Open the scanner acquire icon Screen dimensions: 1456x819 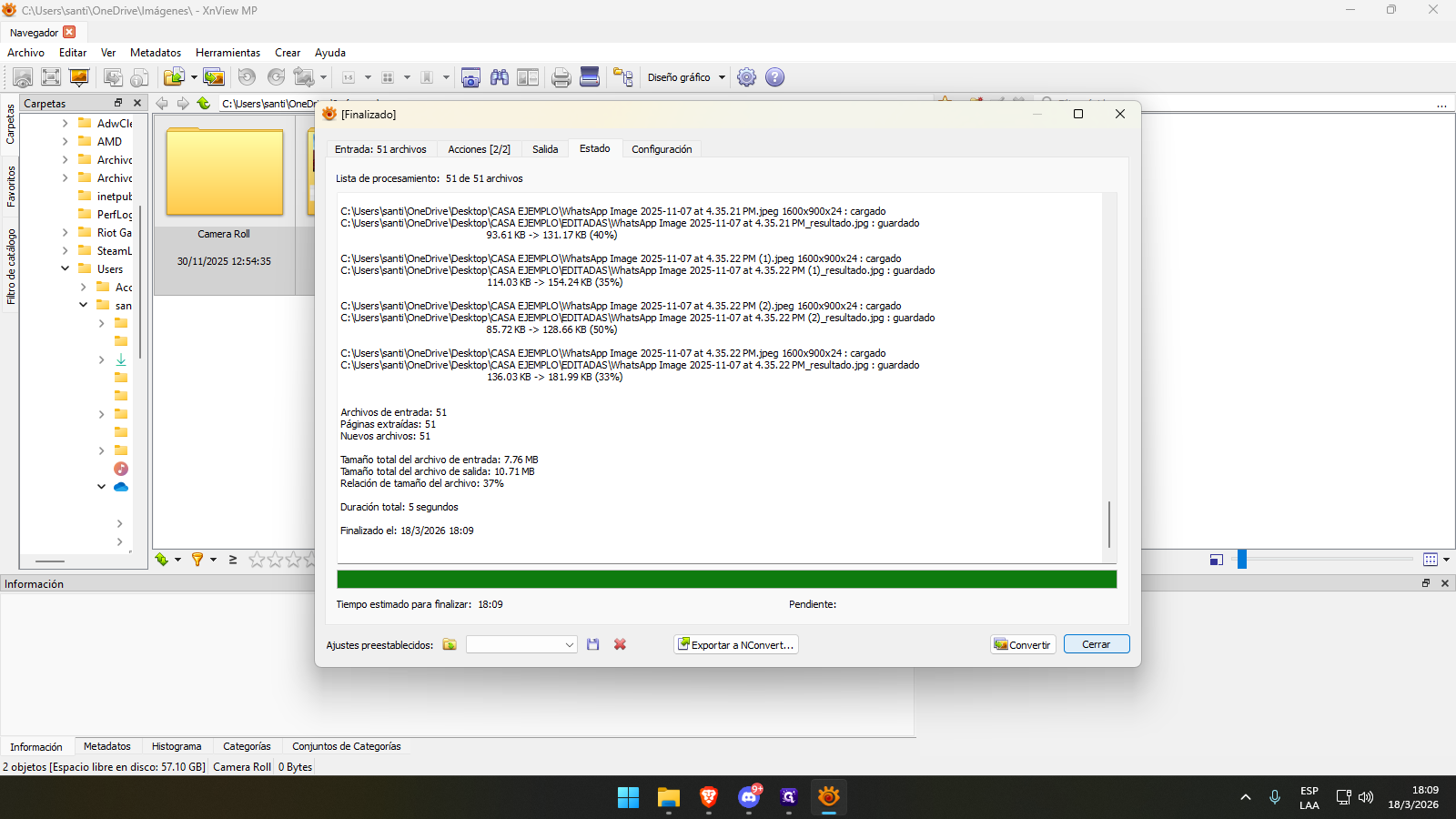click(x=590, y=77)
